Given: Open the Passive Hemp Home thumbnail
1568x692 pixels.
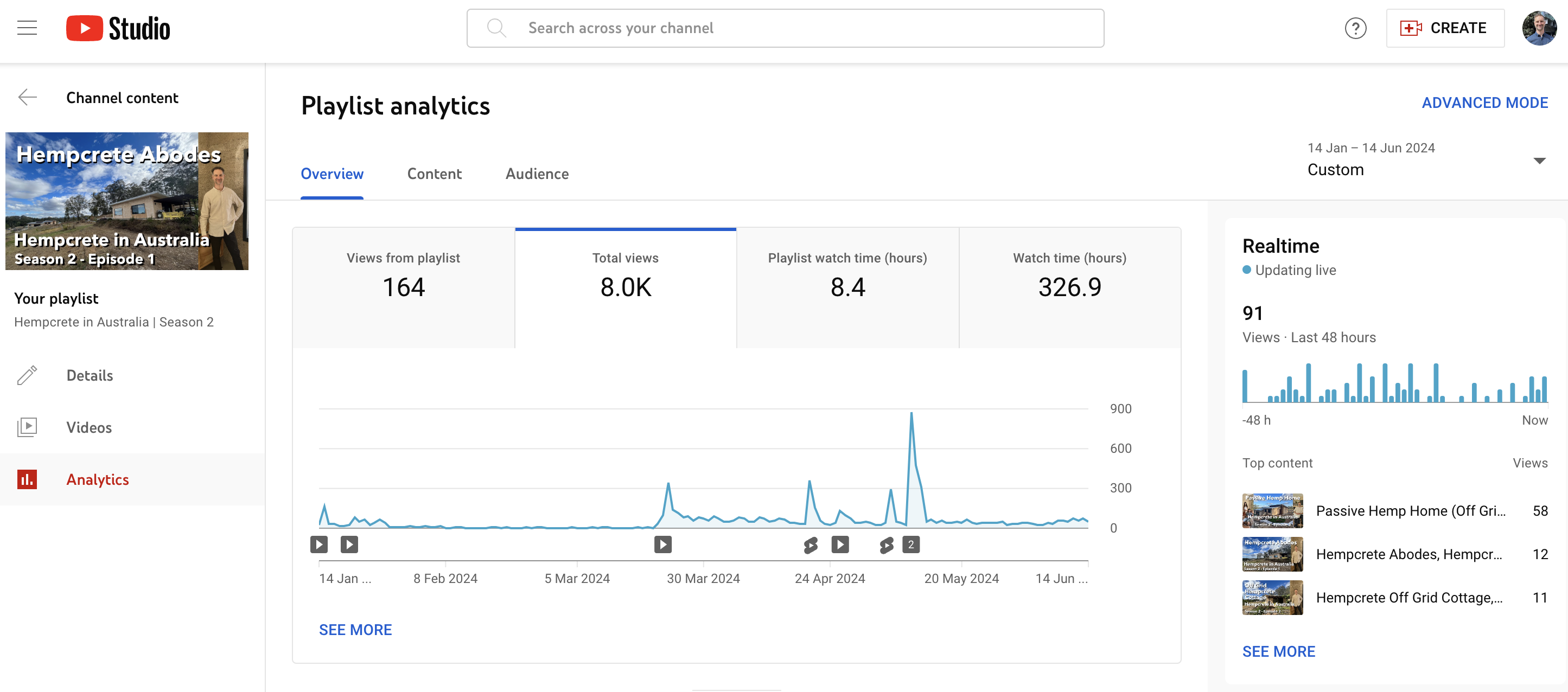Looking at the screenshot, I should (x=1272, y=511).
